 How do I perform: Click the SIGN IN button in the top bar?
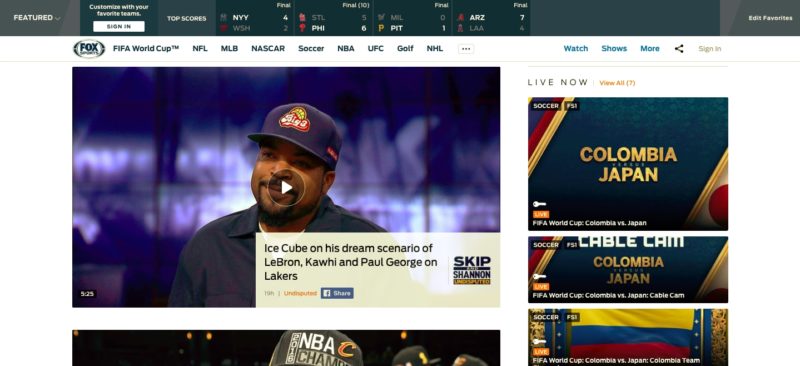point(119,27)
